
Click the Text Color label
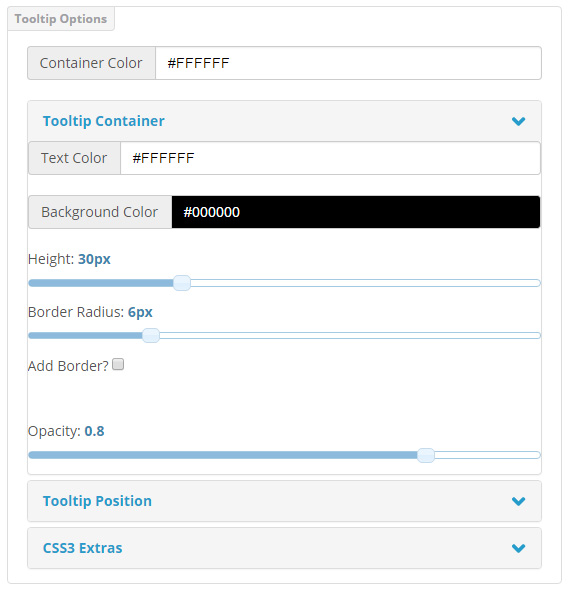click(74, 158)
